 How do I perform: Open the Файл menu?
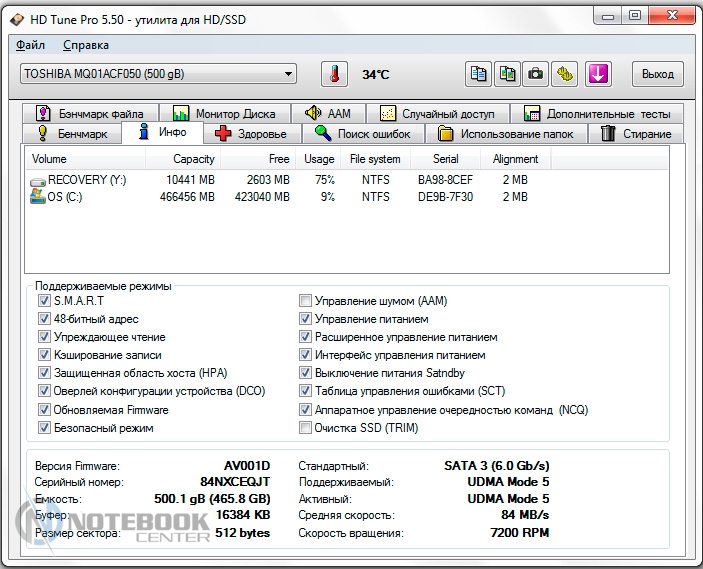31,45
